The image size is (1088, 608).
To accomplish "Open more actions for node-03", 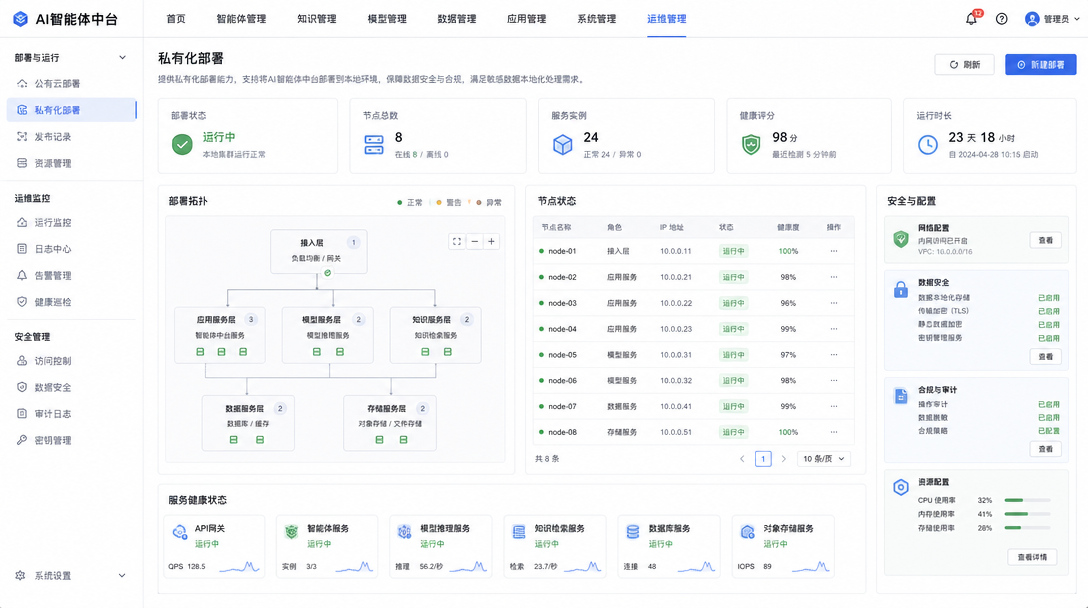I will [x=833, y=303].
